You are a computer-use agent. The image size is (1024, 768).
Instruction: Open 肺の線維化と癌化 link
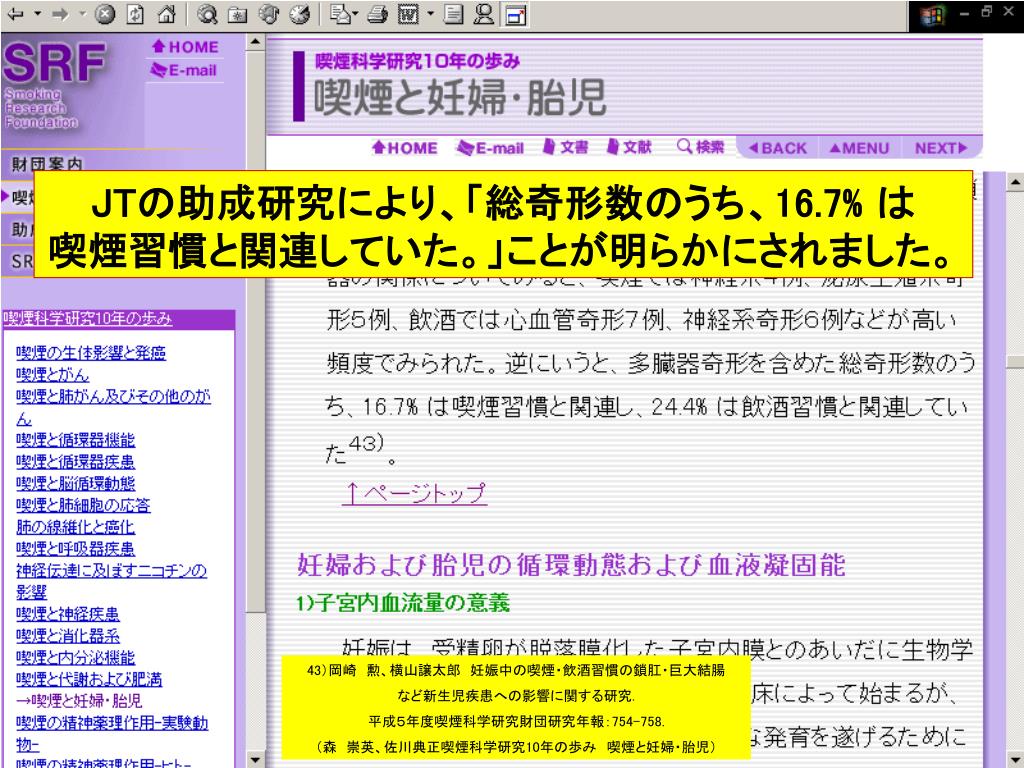pos(75,527)
